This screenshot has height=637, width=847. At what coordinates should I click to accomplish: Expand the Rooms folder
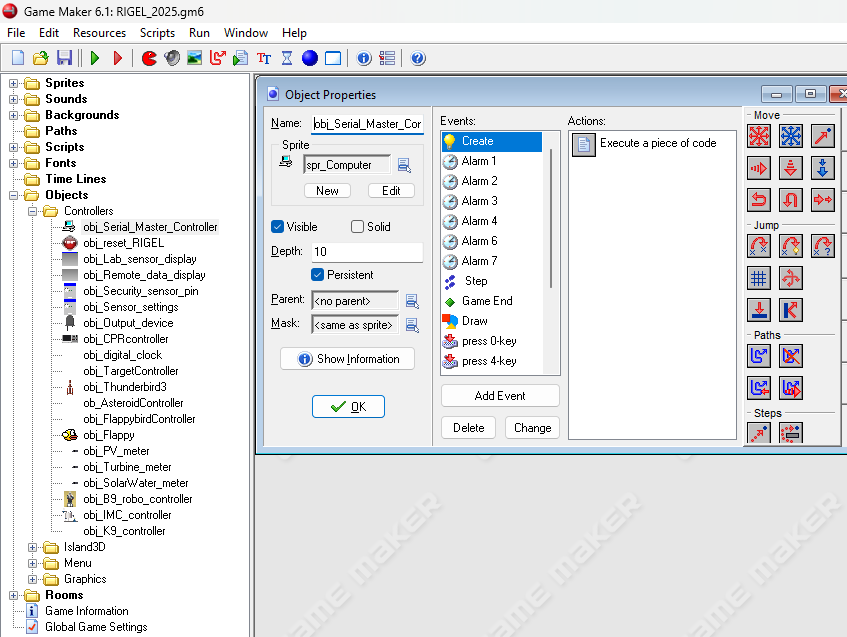(14, 595)
